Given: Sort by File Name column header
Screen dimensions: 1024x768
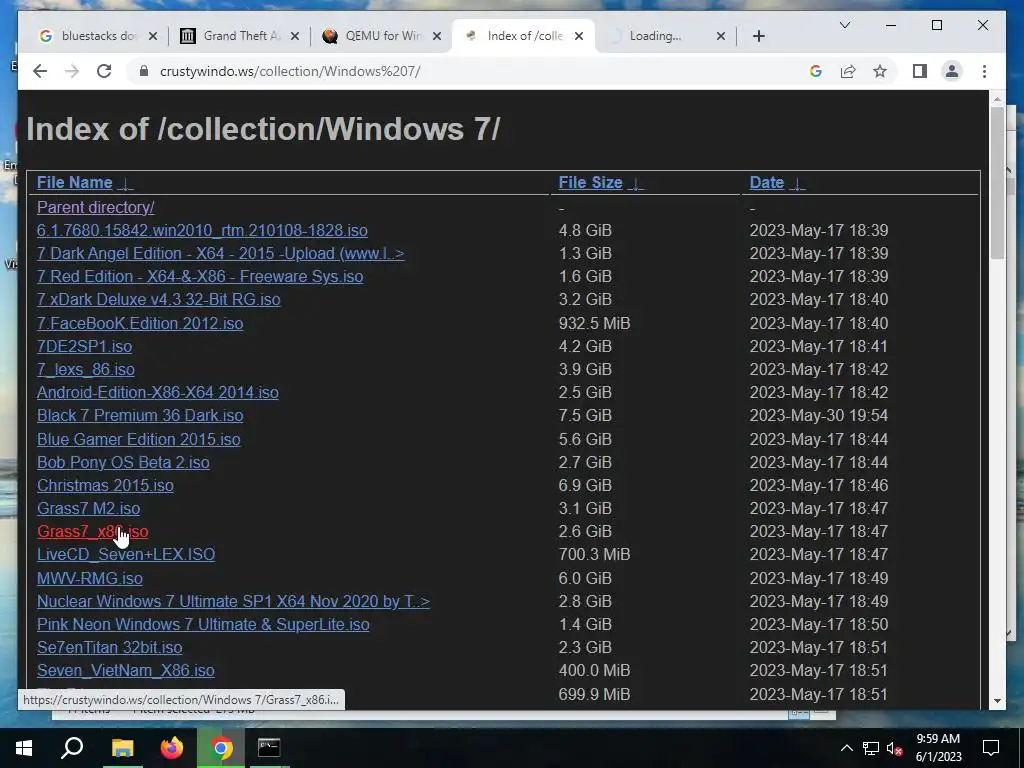Looking at the screenshot, I should click(x=74, y=182).
